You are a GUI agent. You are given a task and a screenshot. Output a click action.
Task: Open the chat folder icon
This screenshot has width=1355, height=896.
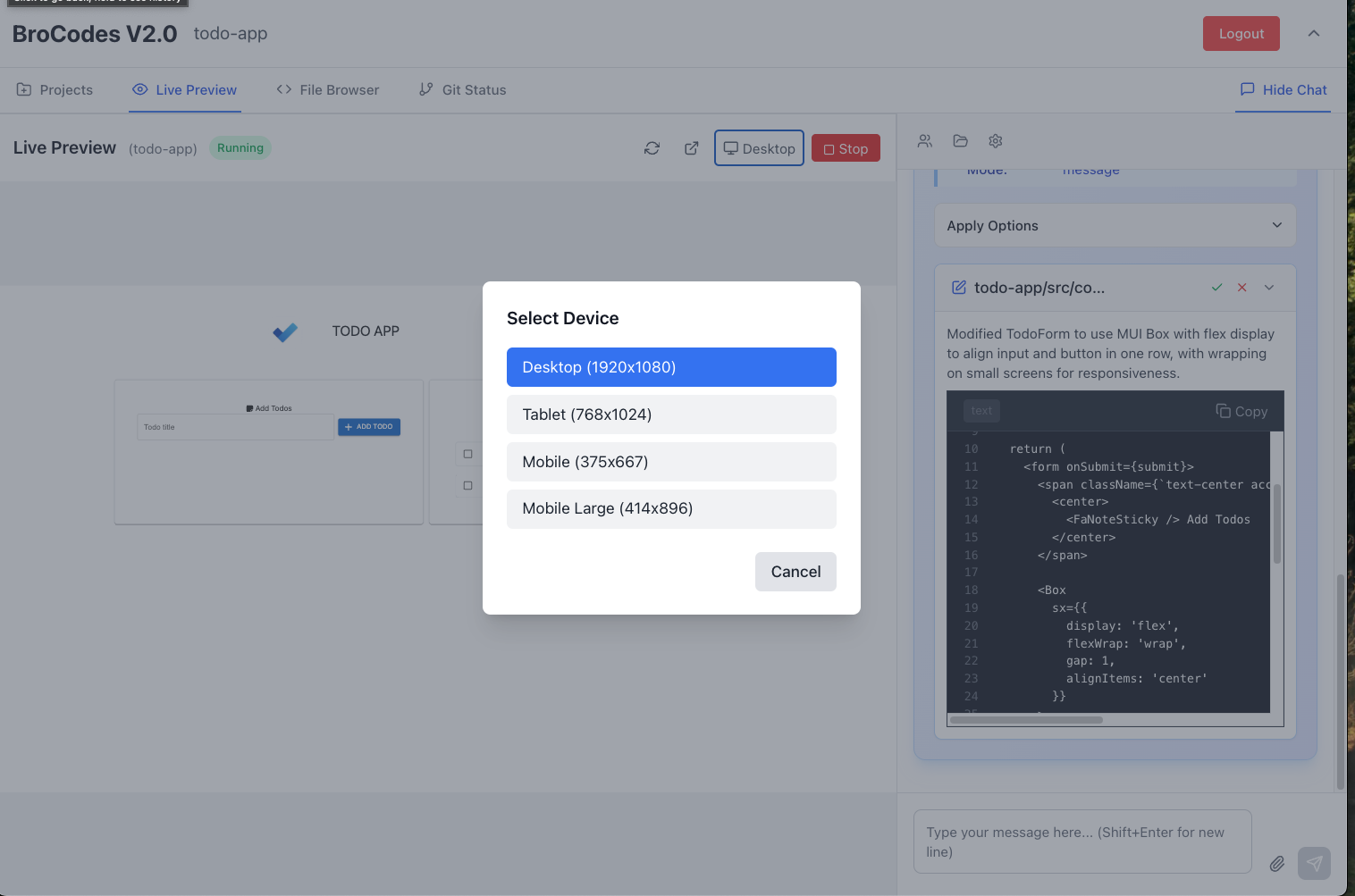pyautogui.click(x=960, y=141)
